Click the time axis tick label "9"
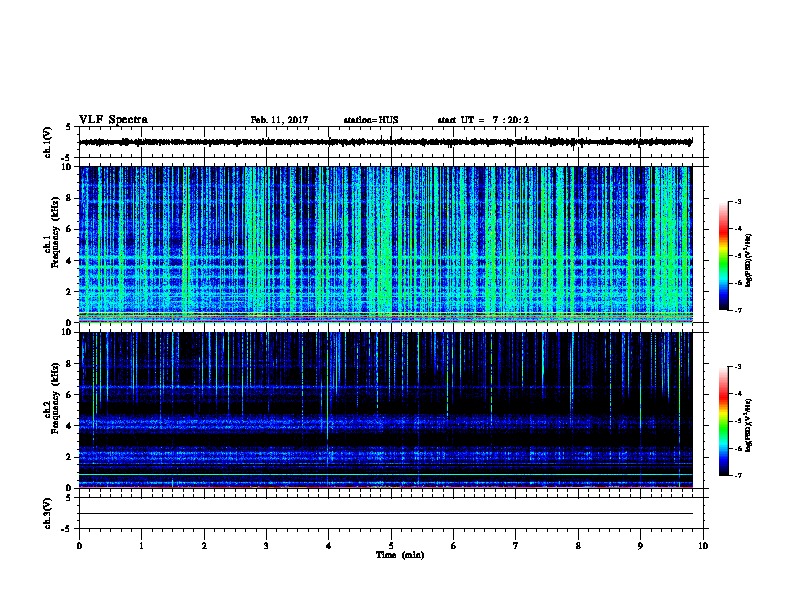The height and width of the screenshot is (612, 792). 640,546
